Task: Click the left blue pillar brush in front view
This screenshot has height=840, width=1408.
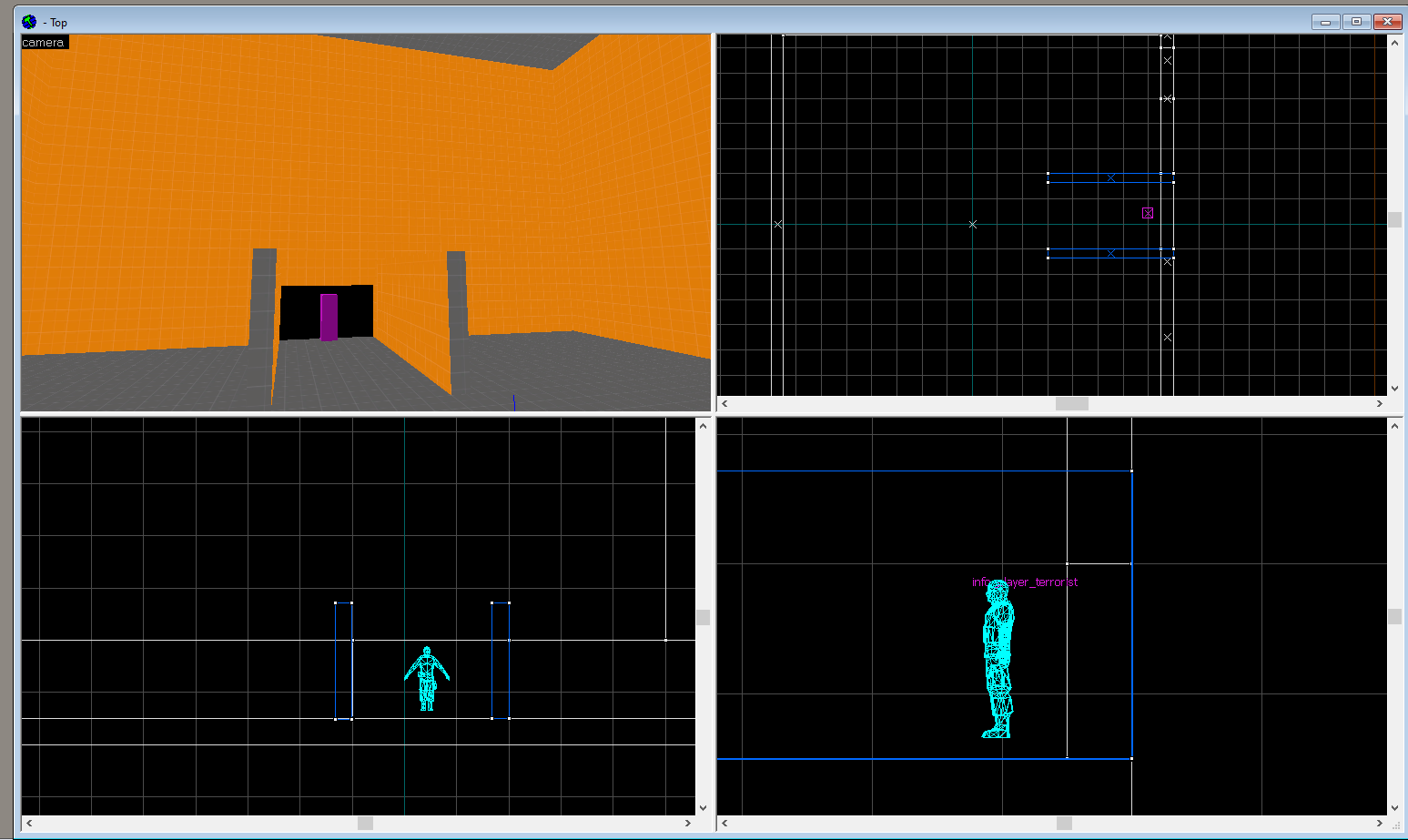Action: tap(343, 661)
